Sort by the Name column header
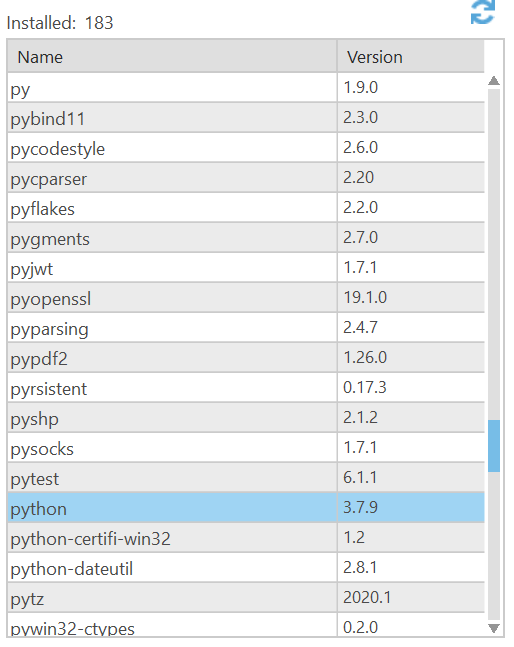This screenshot has height=647, width=514. 172,57
